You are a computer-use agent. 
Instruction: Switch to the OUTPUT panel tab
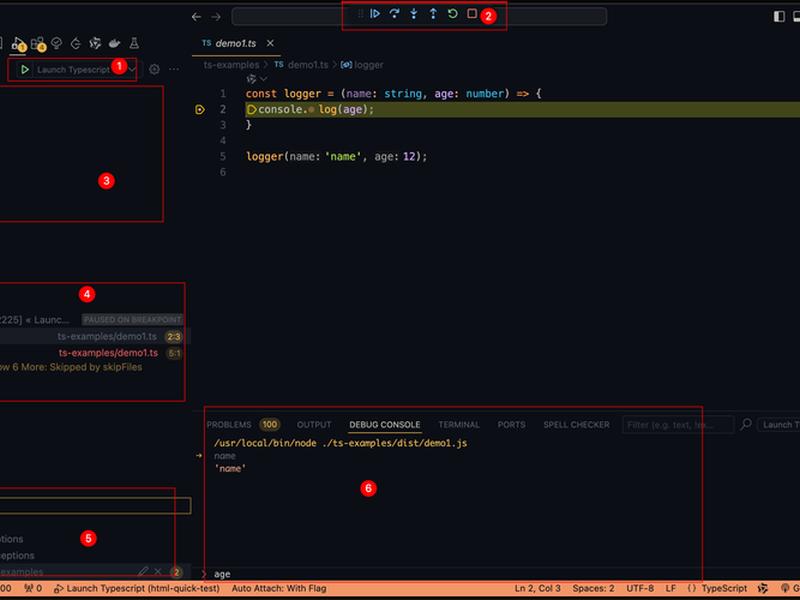[314, 425]
